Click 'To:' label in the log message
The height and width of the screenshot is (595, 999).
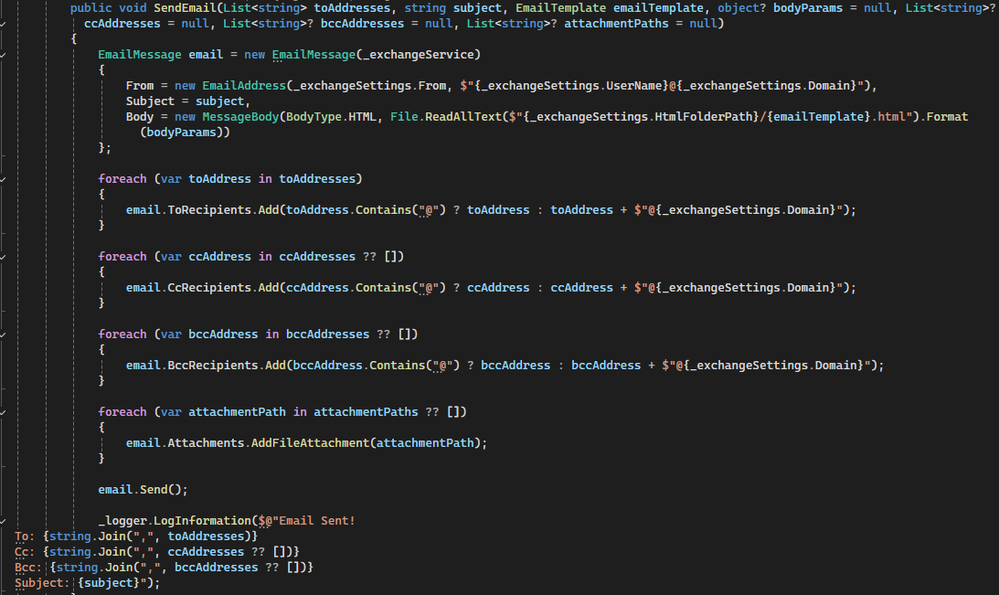point(25,536)
